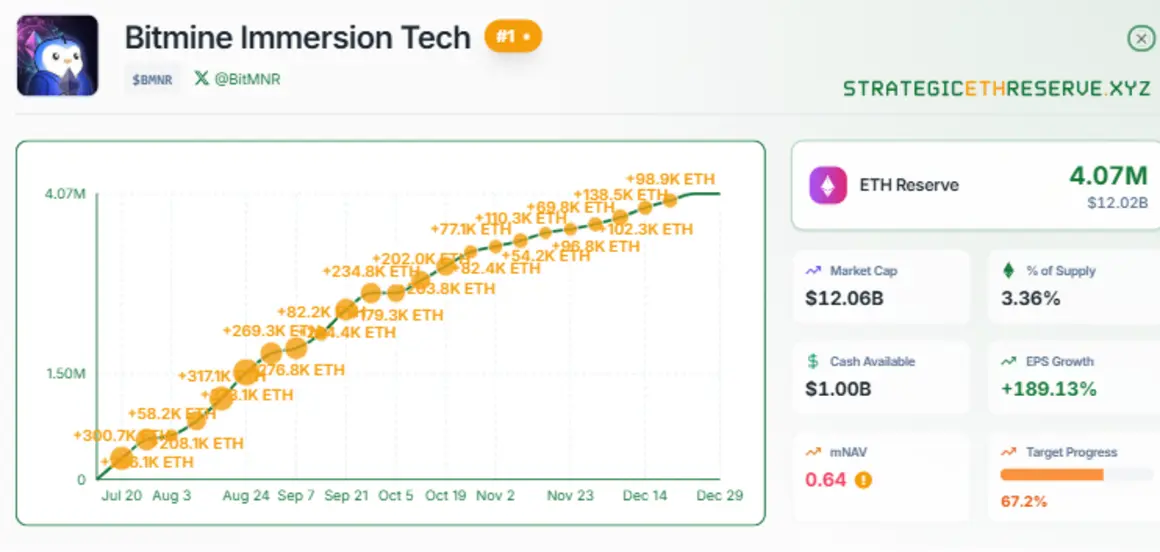Viewport: 1160px width, 552px height.
Task: Click the Bitmine penguin avatar logo
Action: (x=58, y=56)
